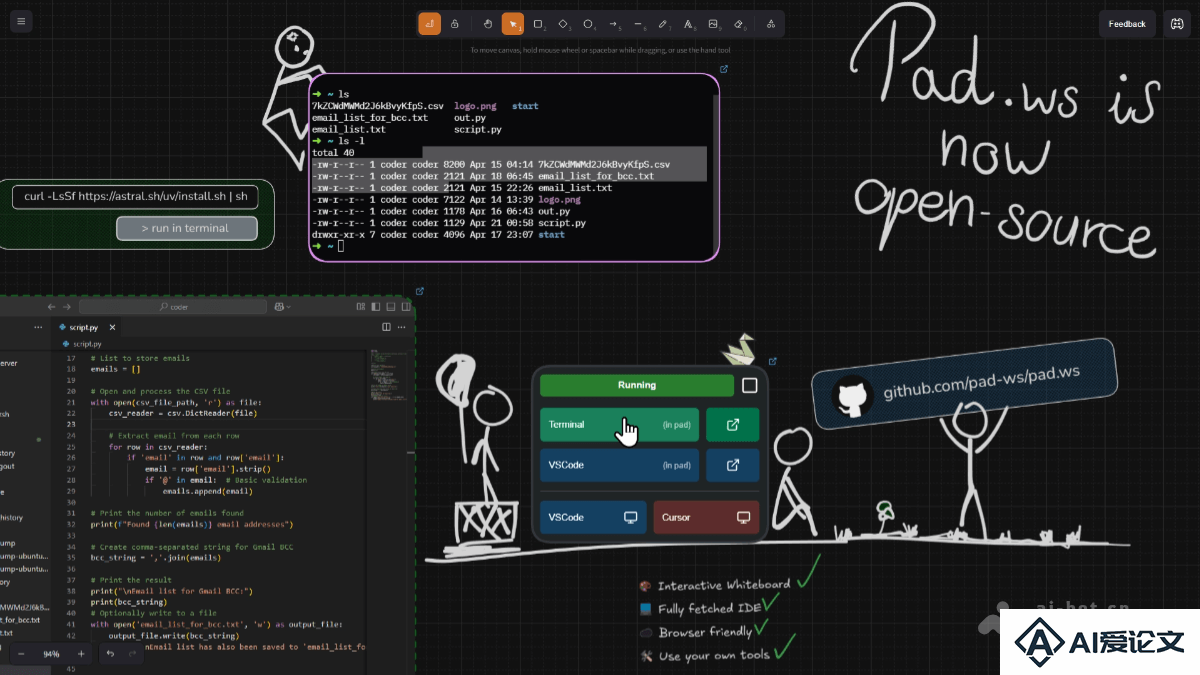Open control panel embed pop-out icon

coord(773,362)
